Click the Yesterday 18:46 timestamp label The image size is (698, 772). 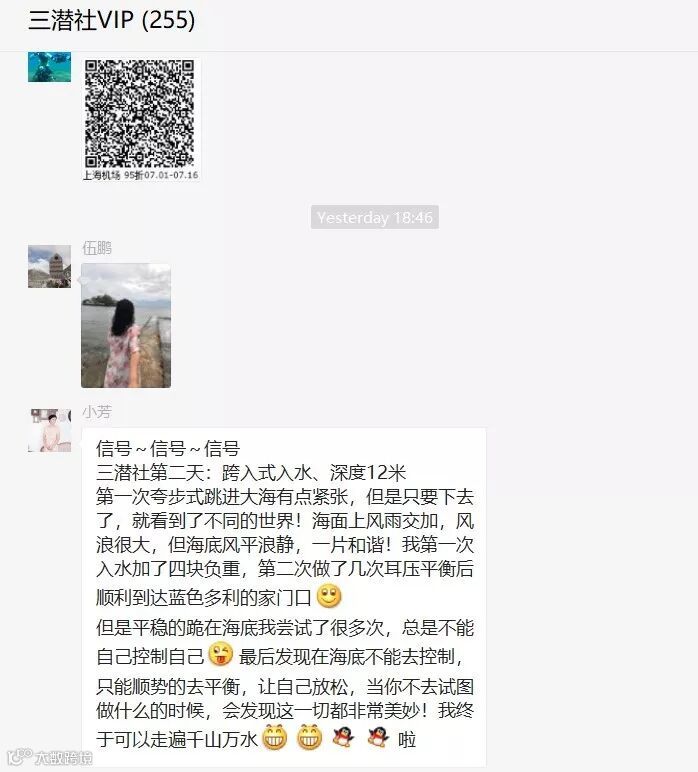(375, 217)
